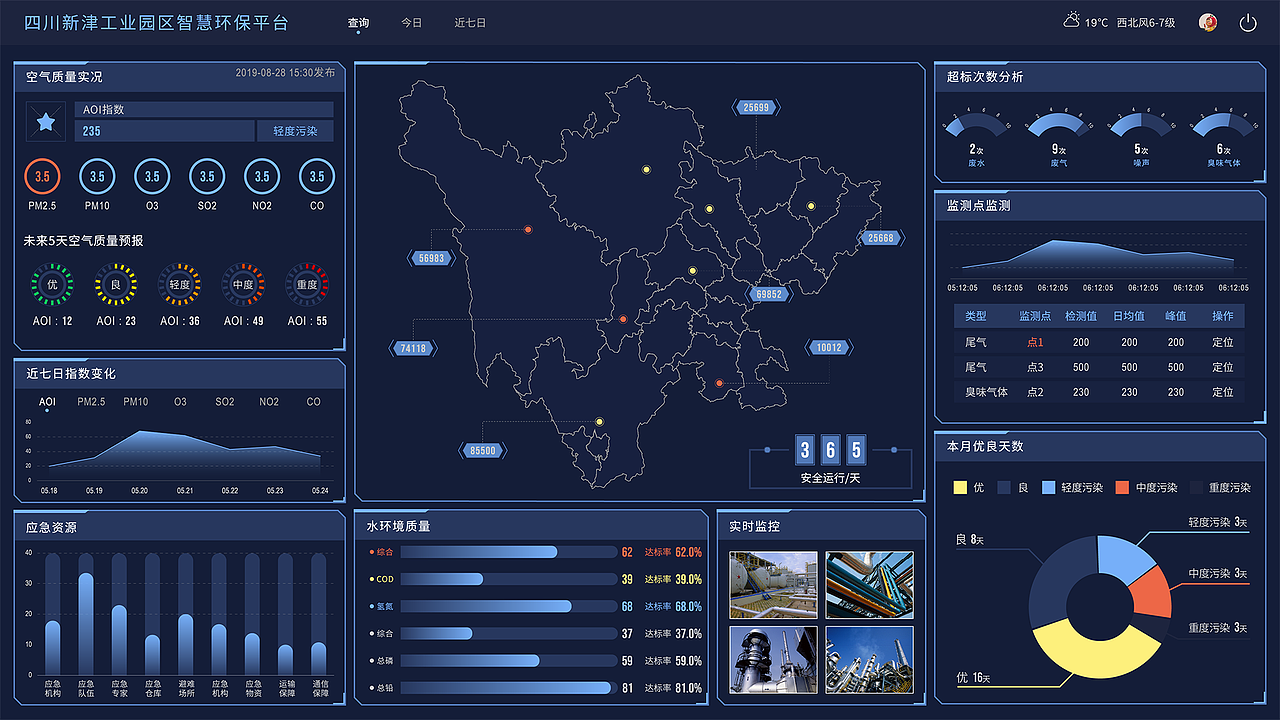Open the refinery towers blue sky thumbnail

[869, 660]
